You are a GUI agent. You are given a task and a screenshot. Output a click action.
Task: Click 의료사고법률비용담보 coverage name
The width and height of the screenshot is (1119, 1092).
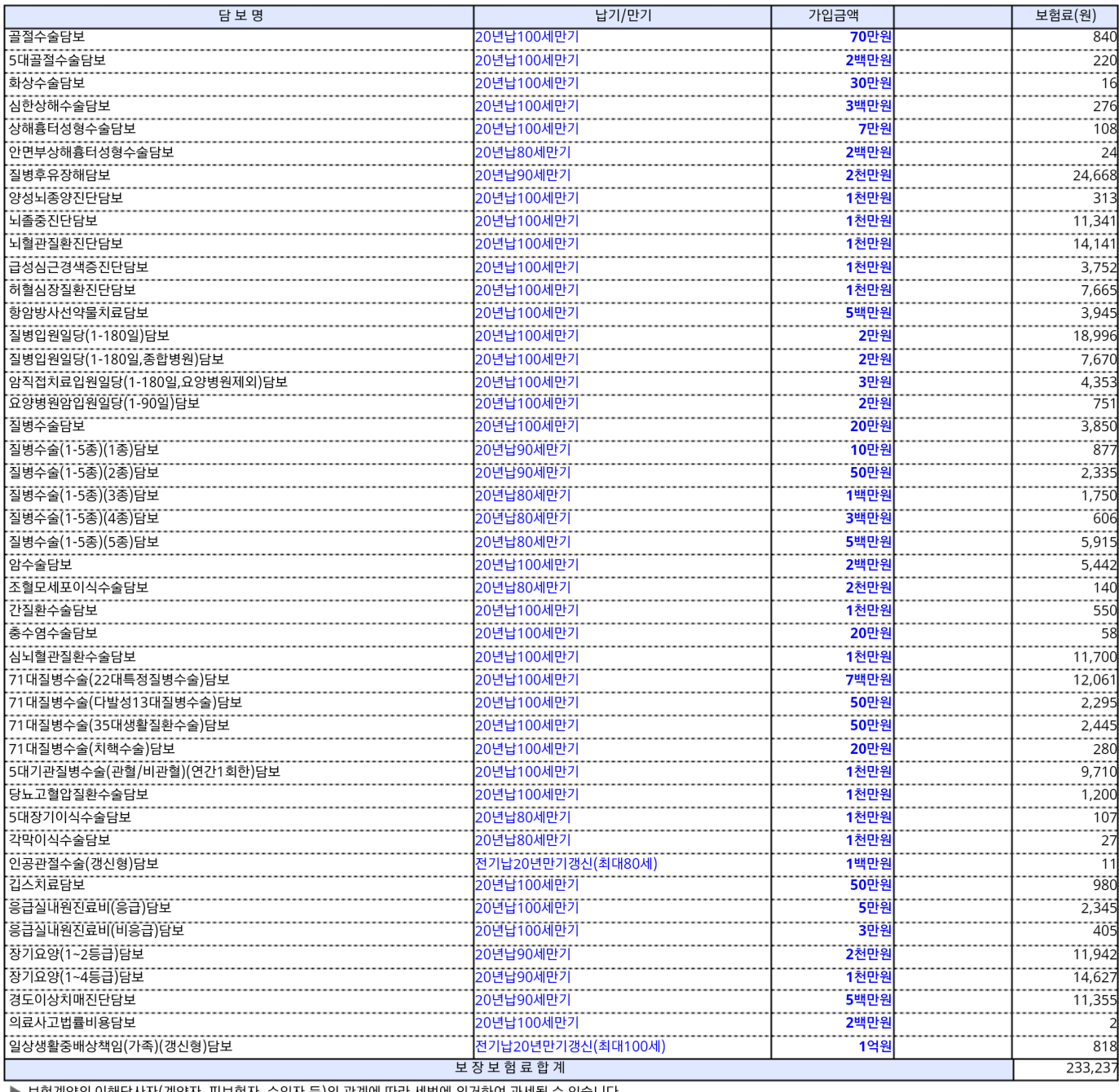(x=72, y=1023)
